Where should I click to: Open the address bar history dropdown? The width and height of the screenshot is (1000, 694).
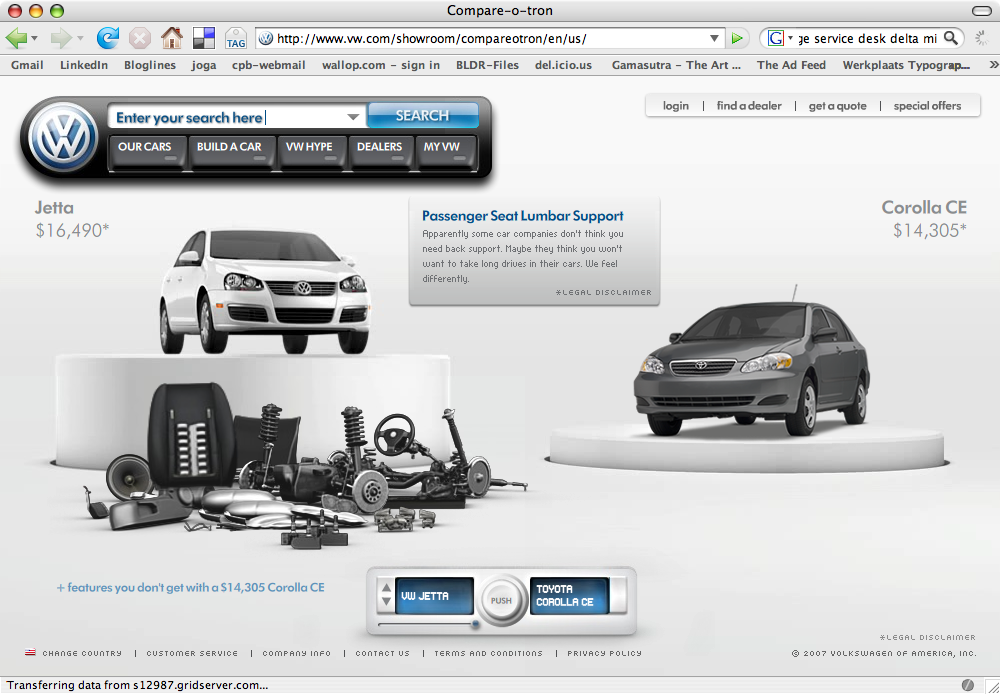[x=716, y=37]
